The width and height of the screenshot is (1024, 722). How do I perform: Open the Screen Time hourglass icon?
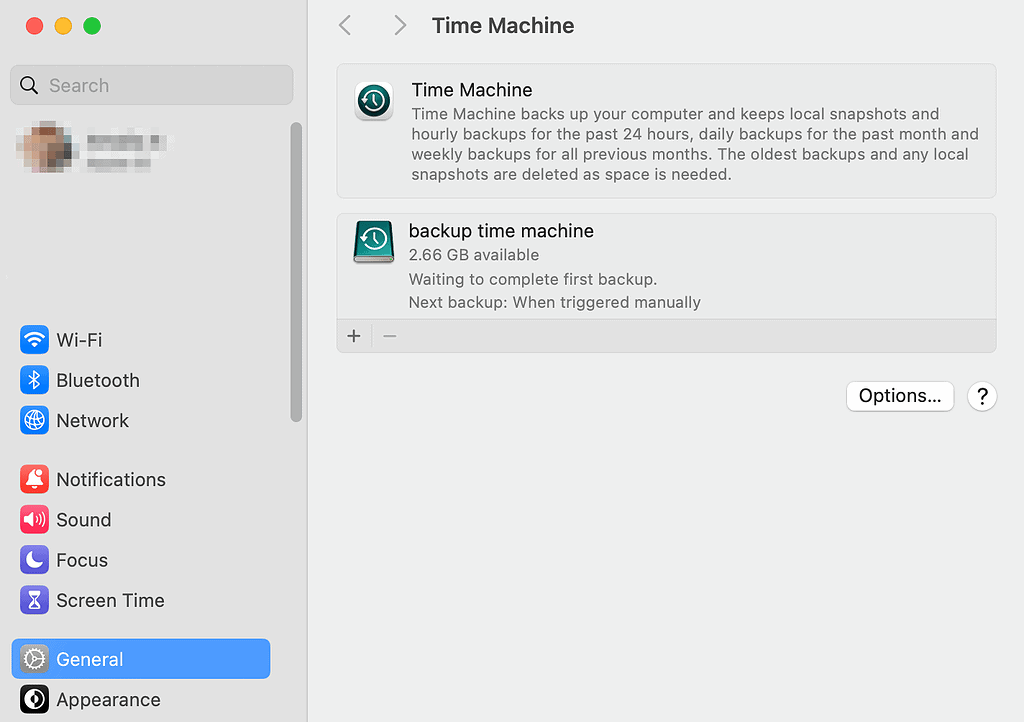click(x=34, y=600)
